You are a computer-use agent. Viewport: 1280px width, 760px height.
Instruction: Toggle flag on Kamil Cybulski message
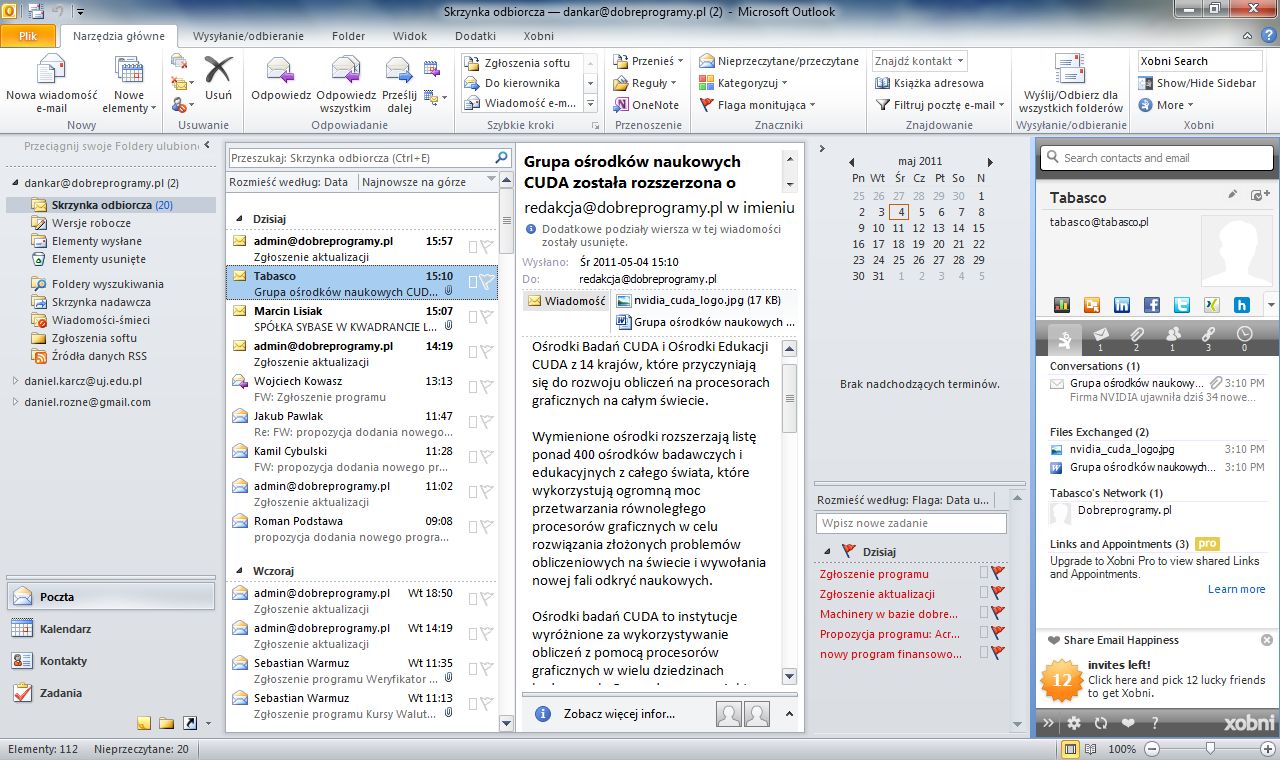coord(487,458)
